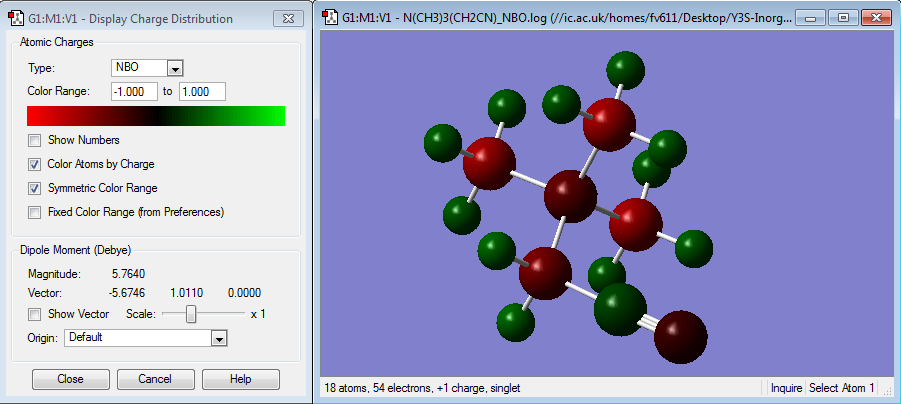Edit the Color Range minimum field -1.000

click(x=134, y=92)
